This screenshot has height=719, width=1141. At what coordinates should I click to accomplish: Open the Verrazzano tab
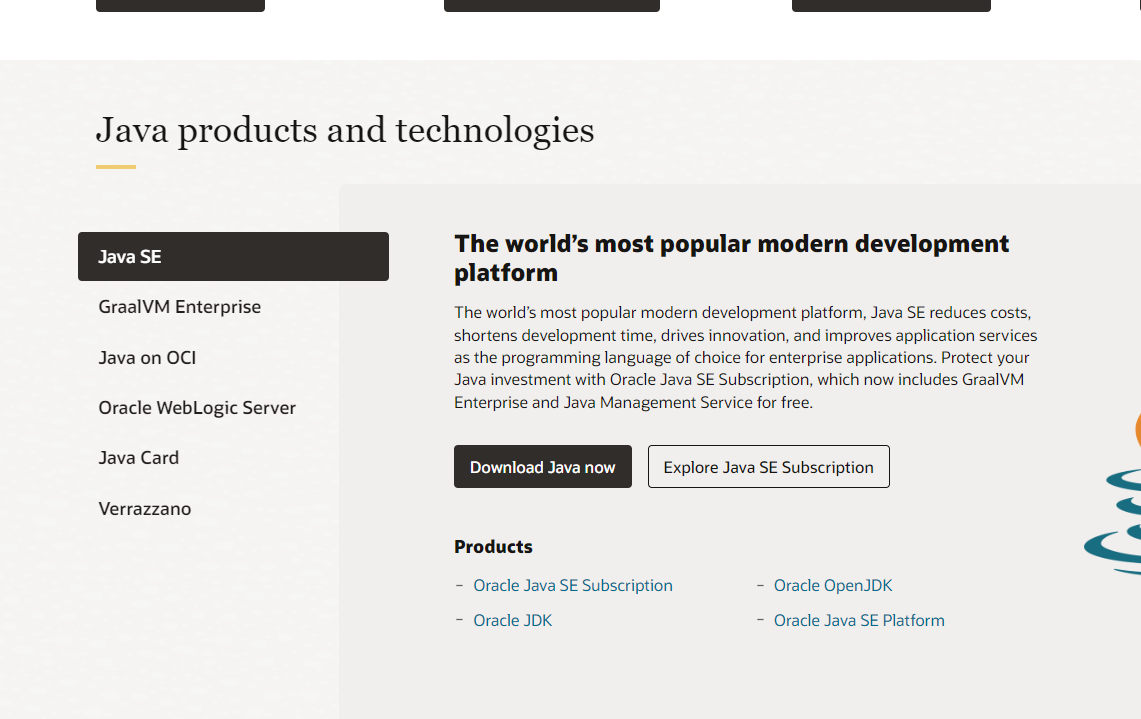pos(145,508)
